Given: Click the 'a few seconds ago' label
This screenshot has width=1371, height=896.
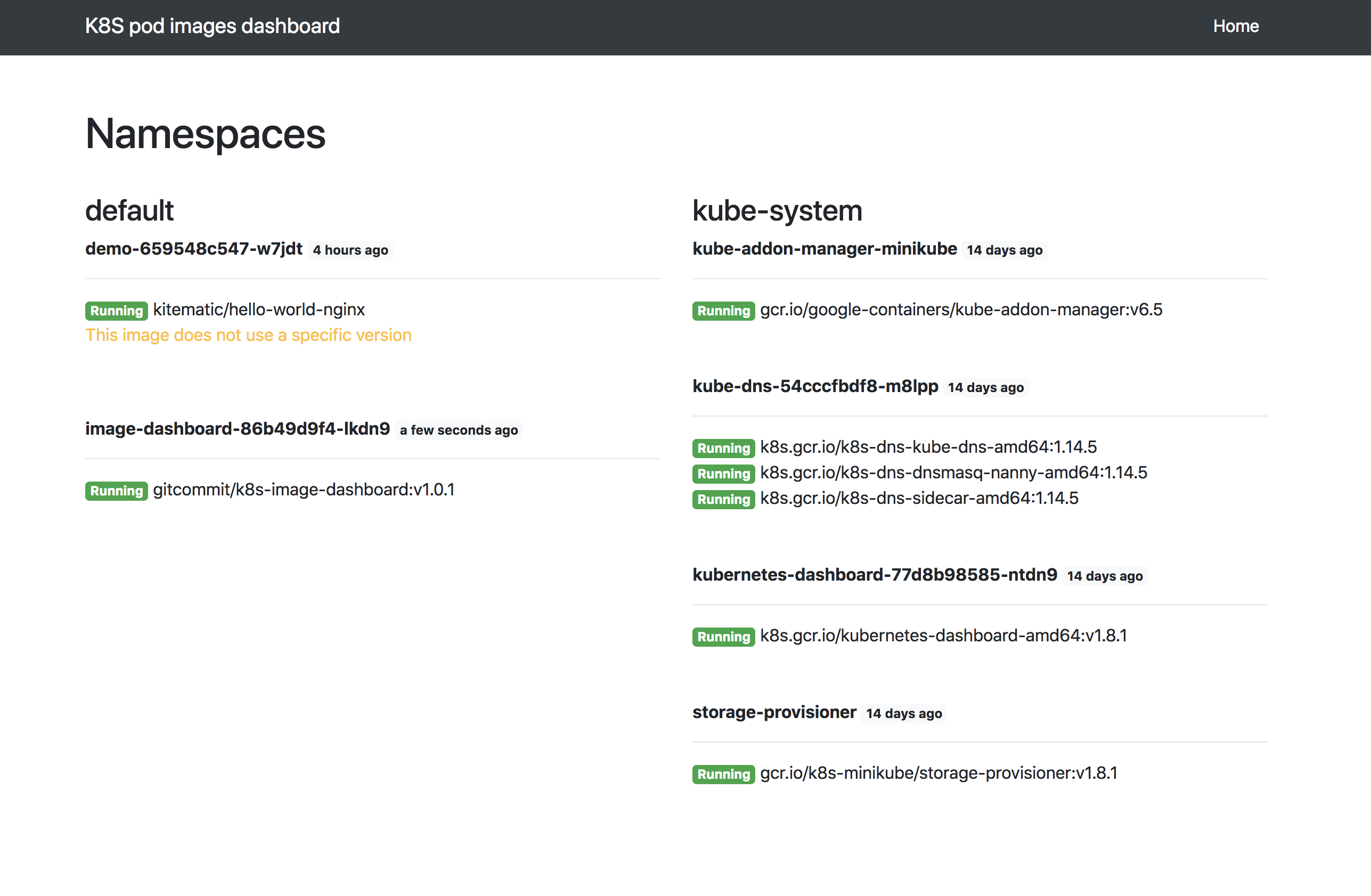Looking at the screenshot, I should pos(459,430).
